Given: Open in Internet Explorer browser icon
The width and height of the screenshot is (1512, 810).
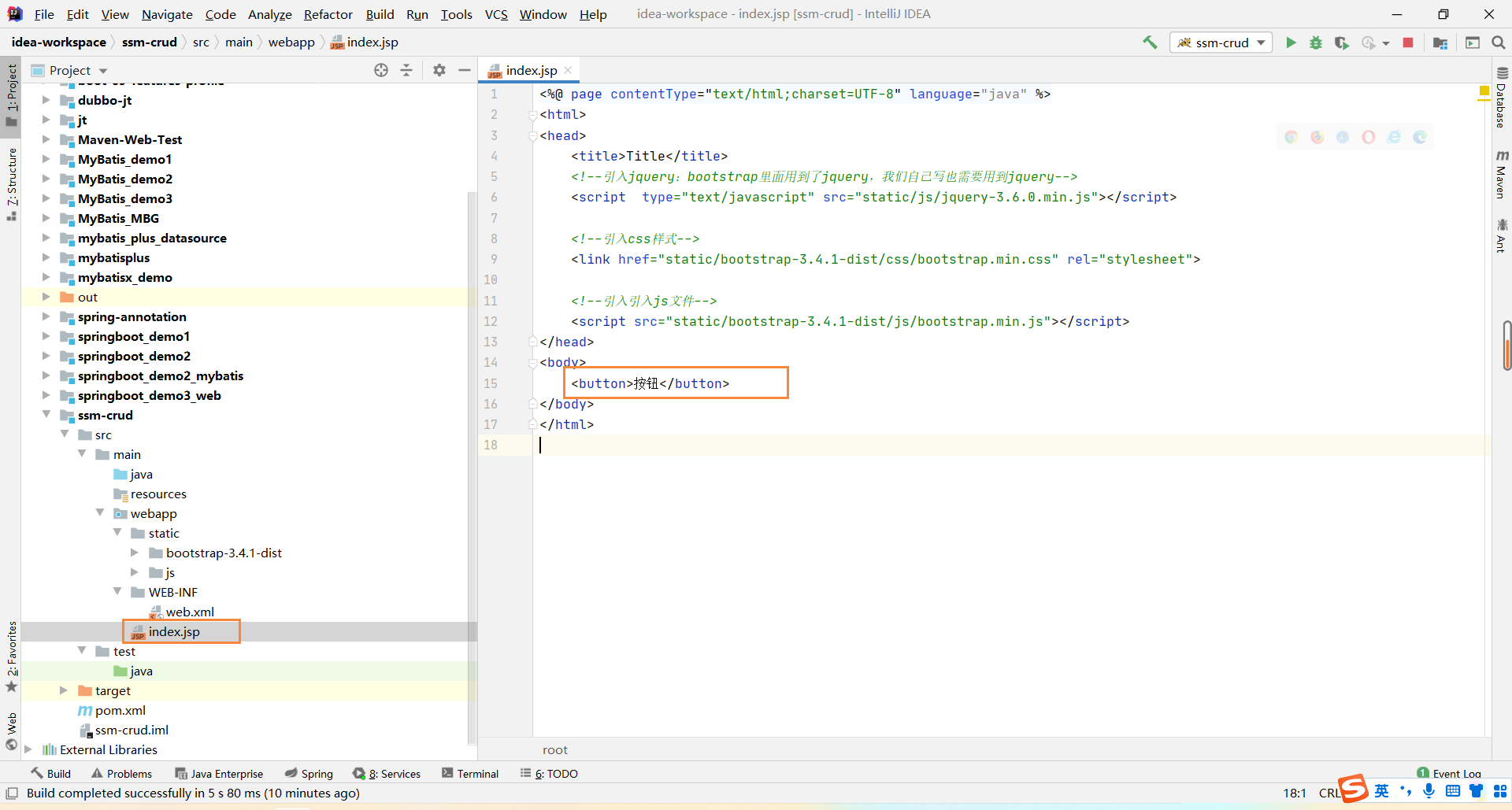Looking at the screenshot, I should 1395,137.
